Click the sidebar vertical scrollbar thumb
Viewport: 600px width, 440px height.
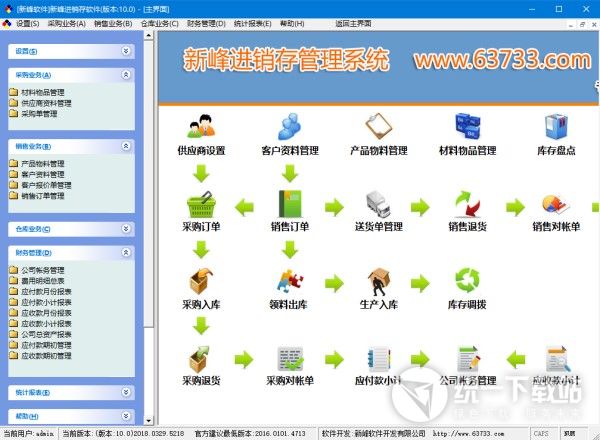(149, 184)
